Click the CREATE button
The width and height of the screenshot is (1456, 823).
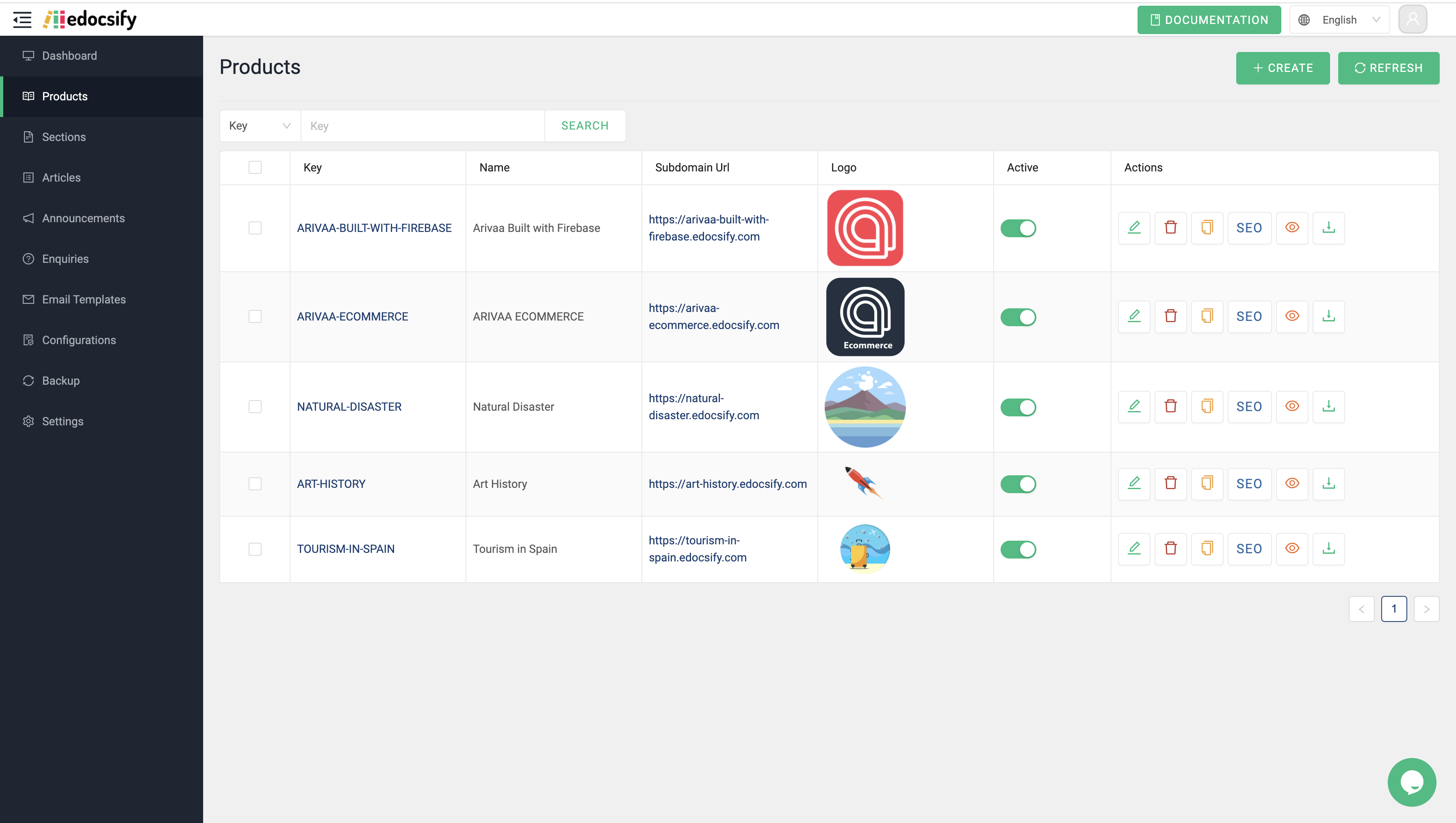(1283, 68)
